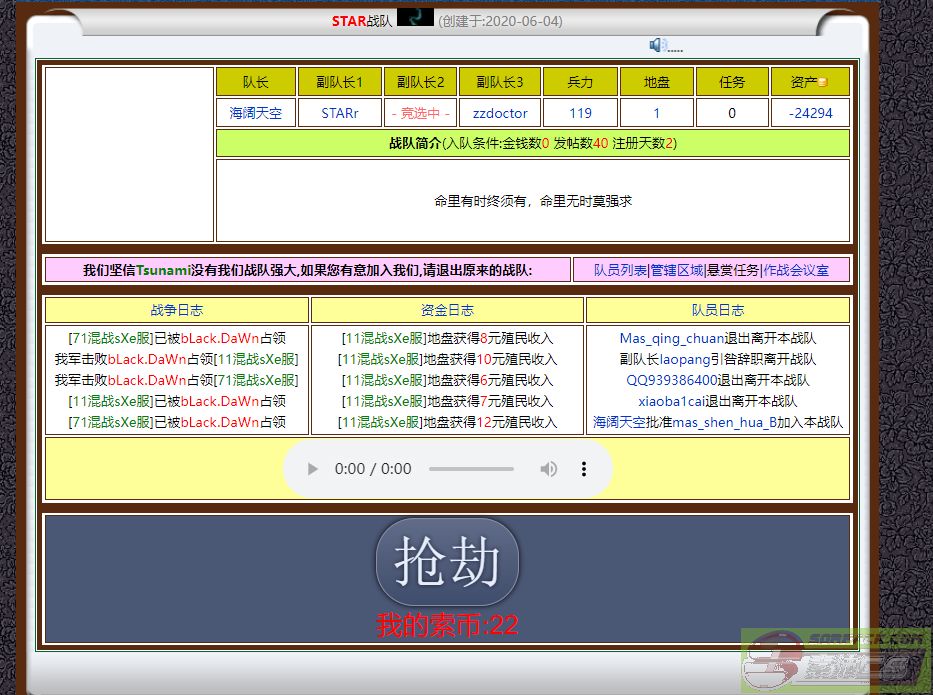
Task: Go to the 管辖区域 section
Action: coord(677,270)
